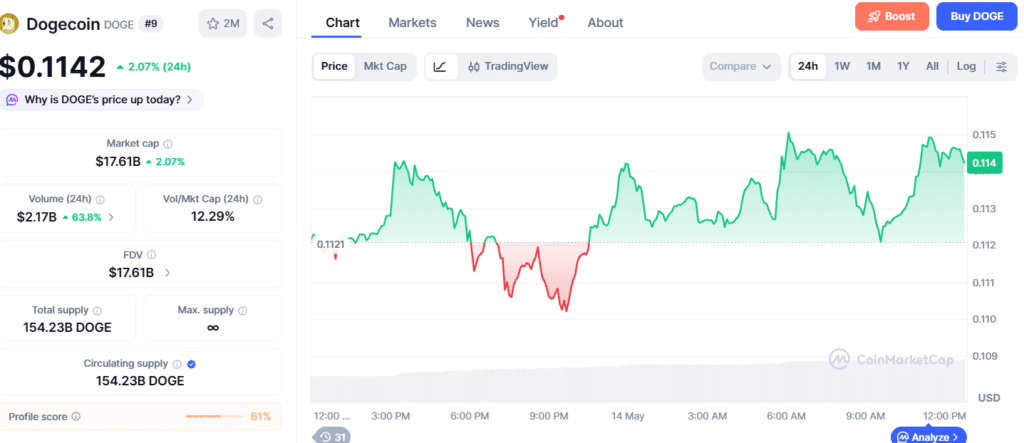Click verified badge beside Circulating supply
Viewport: 1024px width, 443px height.
click(191, 364)
